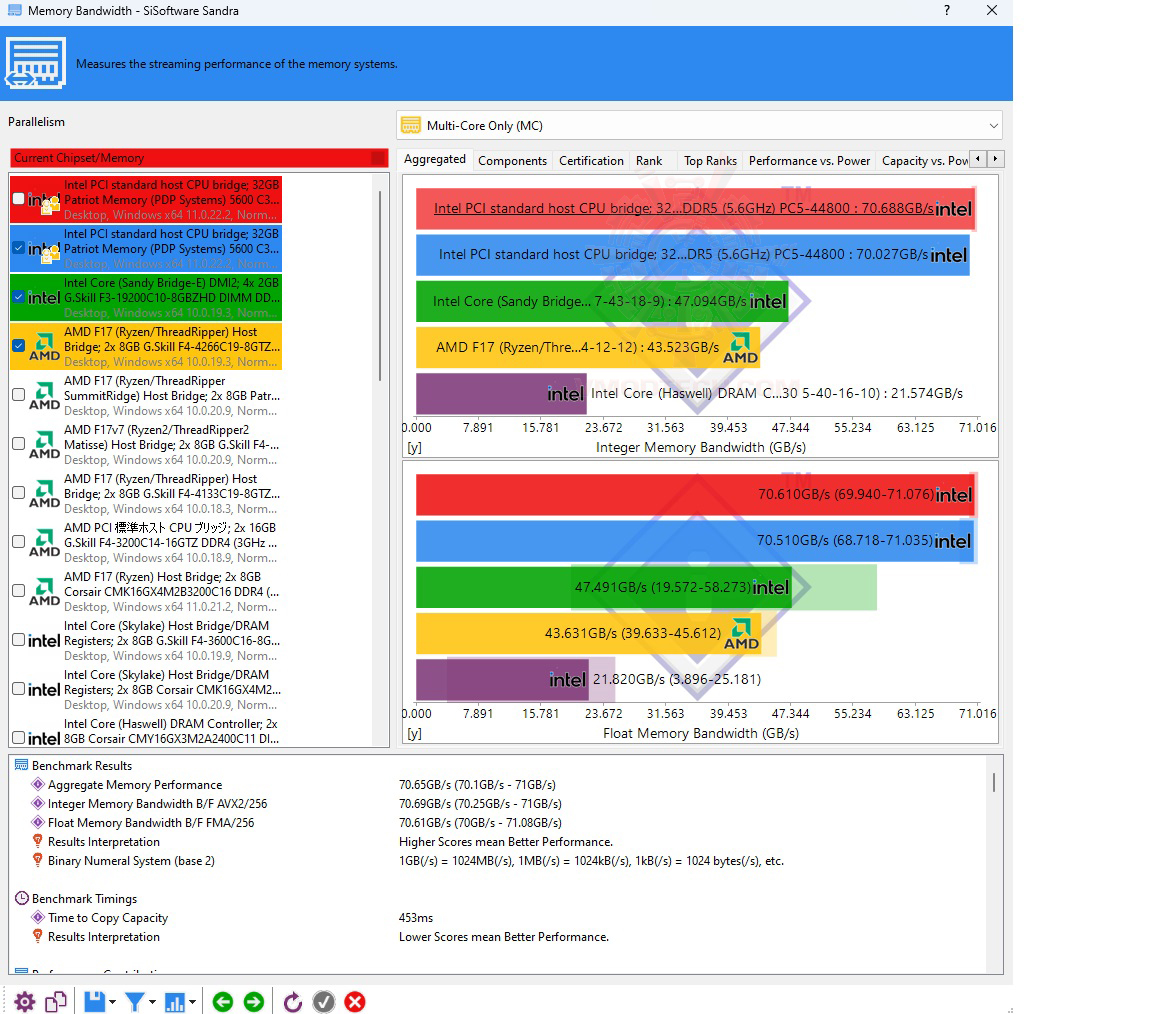Click the results pane vertical scrollbar
The image size is (1152, 1014).
coord(994,782)
